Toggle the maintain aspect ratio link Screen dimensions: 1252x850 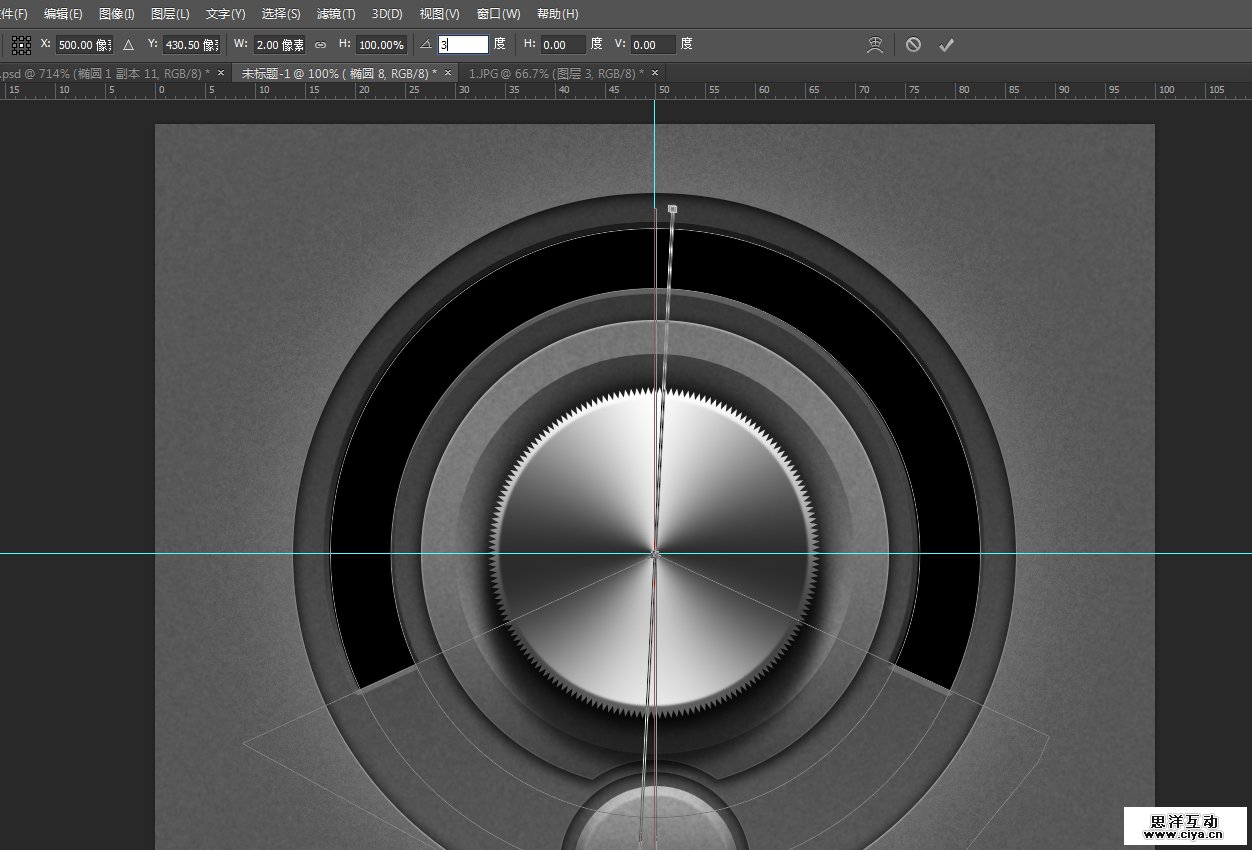320,45
